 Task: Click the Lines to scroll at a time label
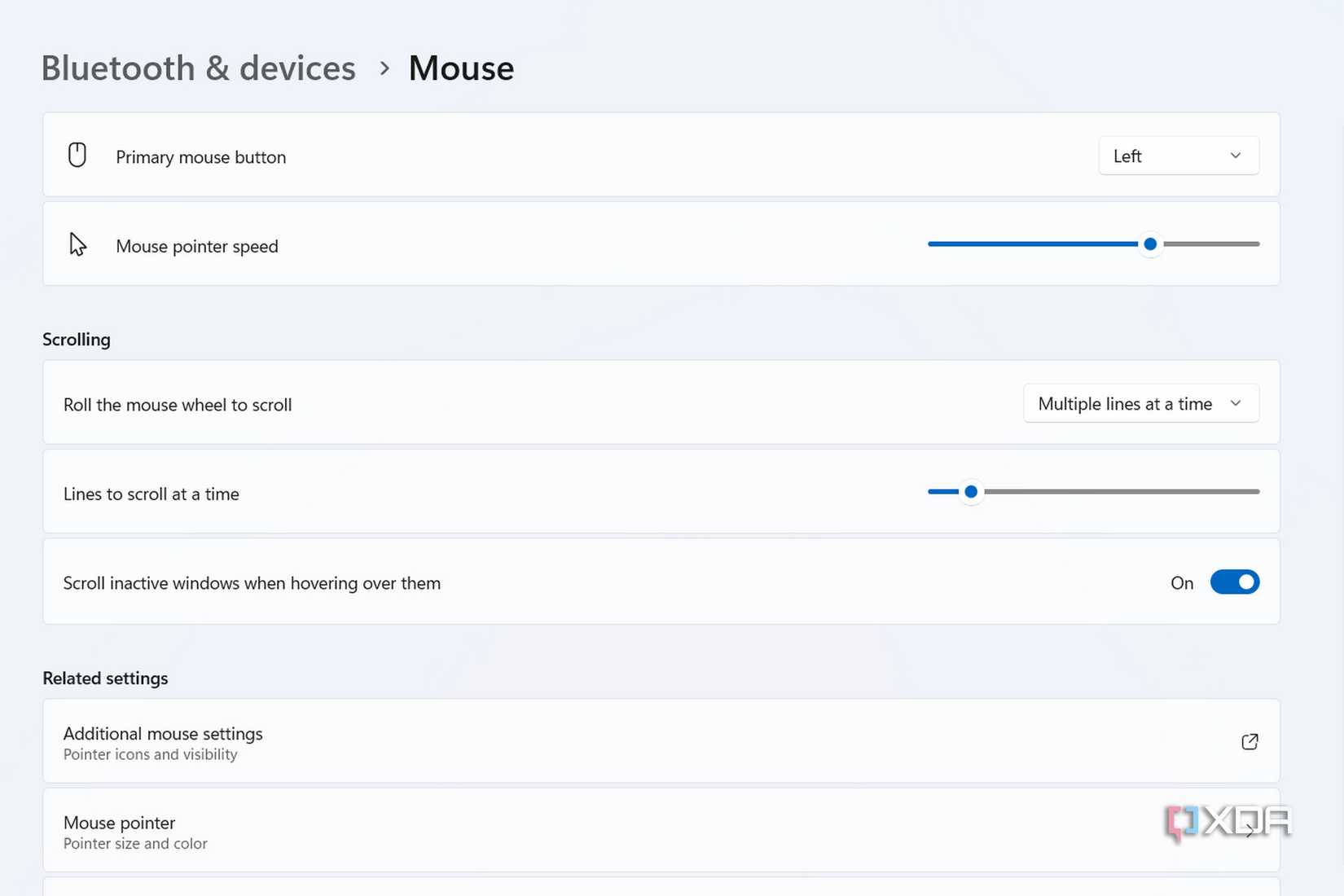152,494
